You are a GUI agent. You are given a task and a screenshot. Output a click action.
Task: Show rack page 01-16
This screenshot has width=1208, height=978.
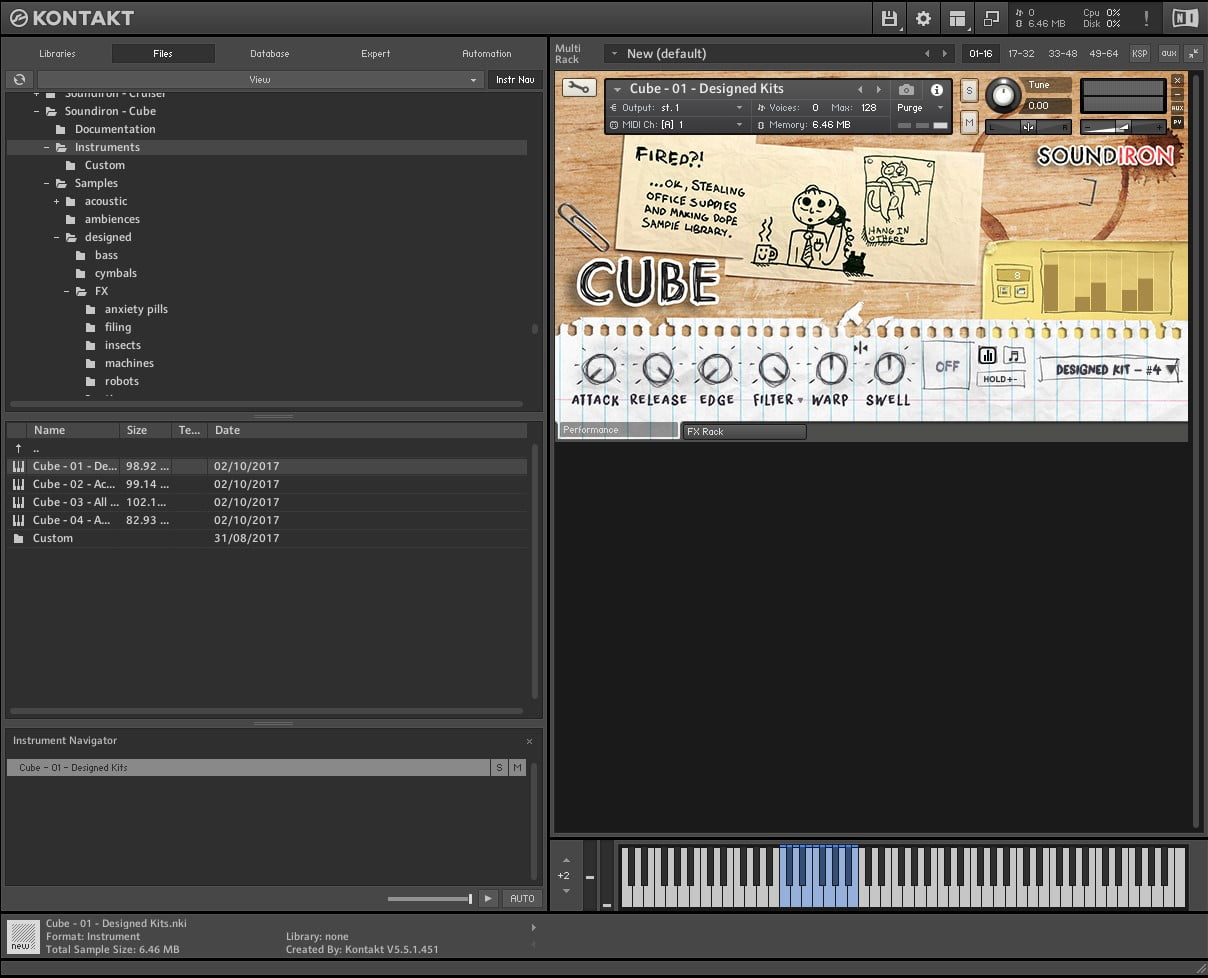click(980, 53)
